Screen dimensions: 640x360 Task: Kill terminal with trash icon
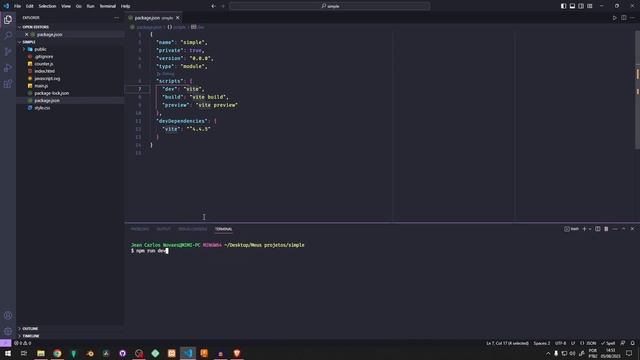point(606,229)
